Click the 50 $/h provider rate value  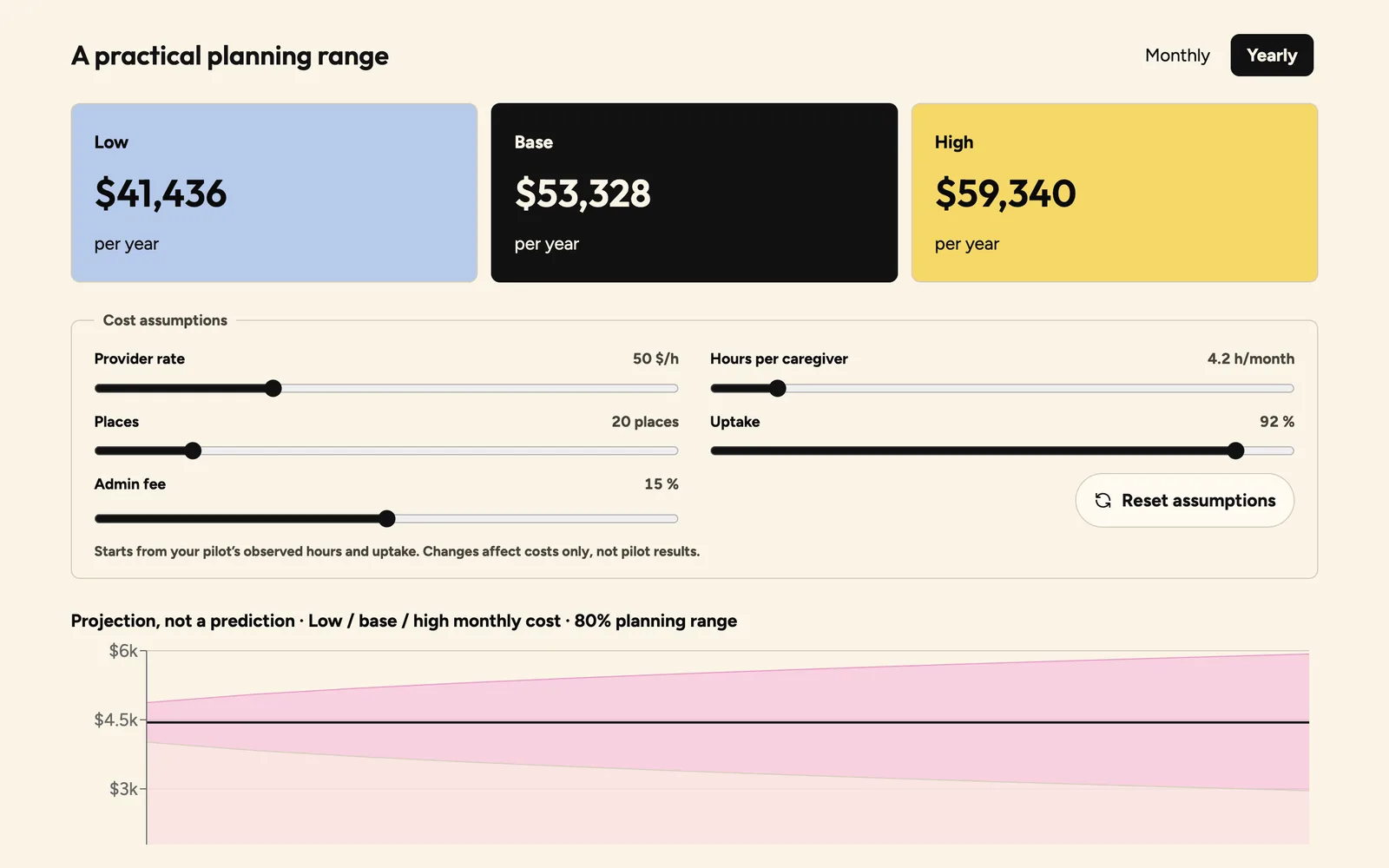click(655, 358)
